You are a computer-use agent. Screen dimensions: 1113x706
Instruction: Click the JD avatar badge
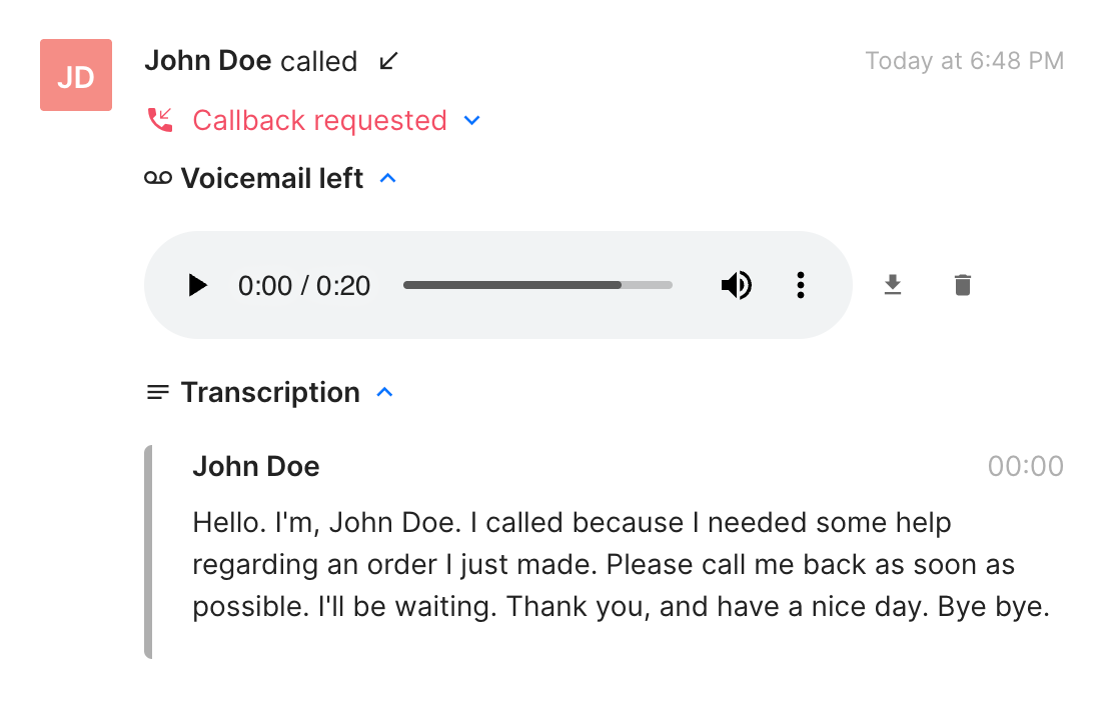(x=76, y=75)
